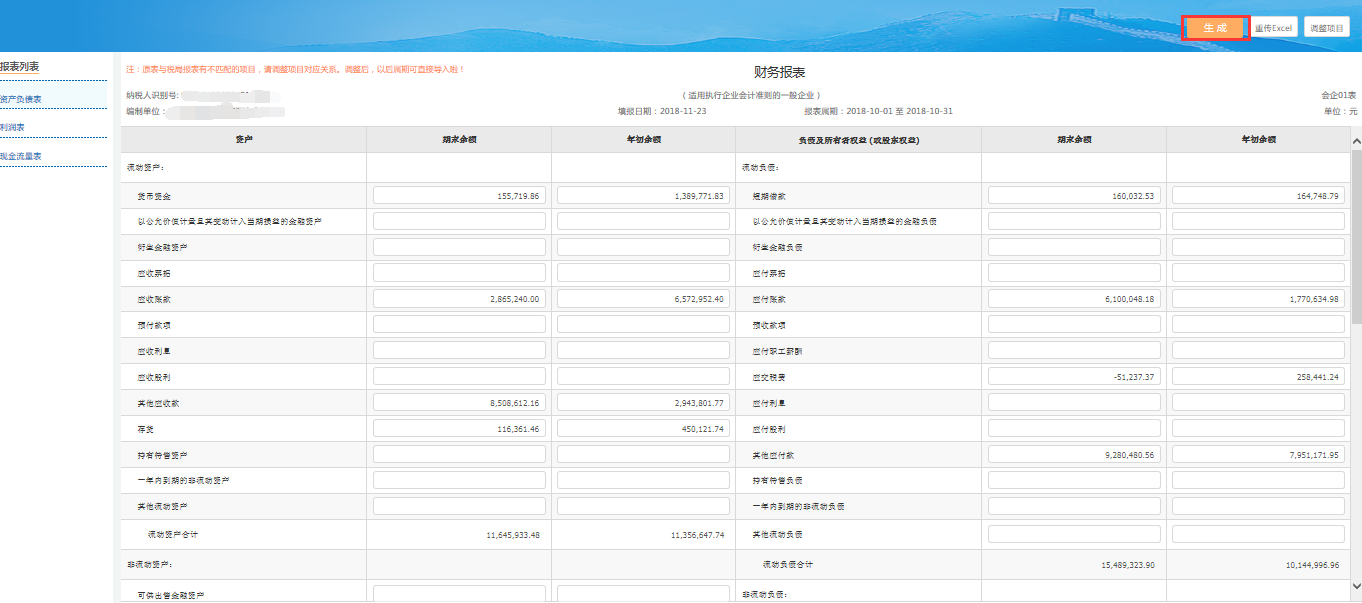Click 应付账款 field showing 1,770,634.98

pos(1258,299)
